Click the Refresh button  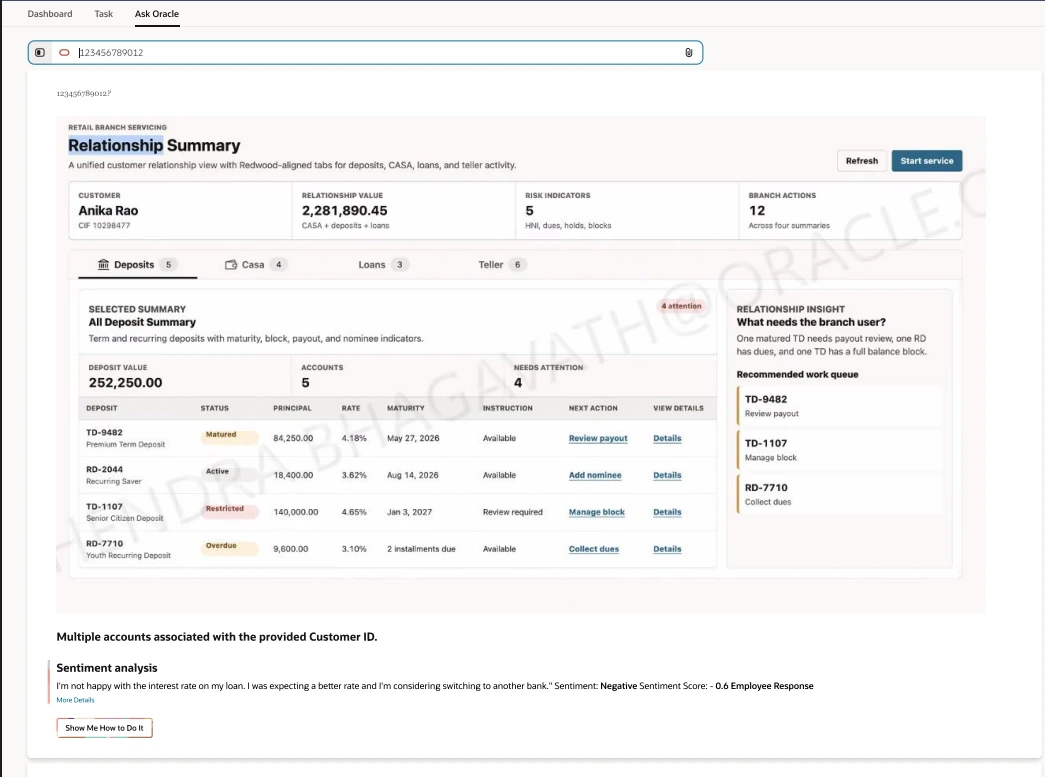[x=862, y=161]
